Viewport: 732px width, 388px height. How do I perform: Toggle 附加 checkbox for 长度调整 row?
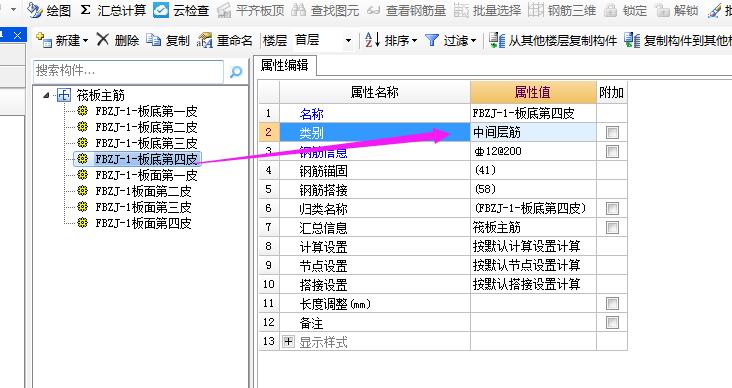[612, 303]
